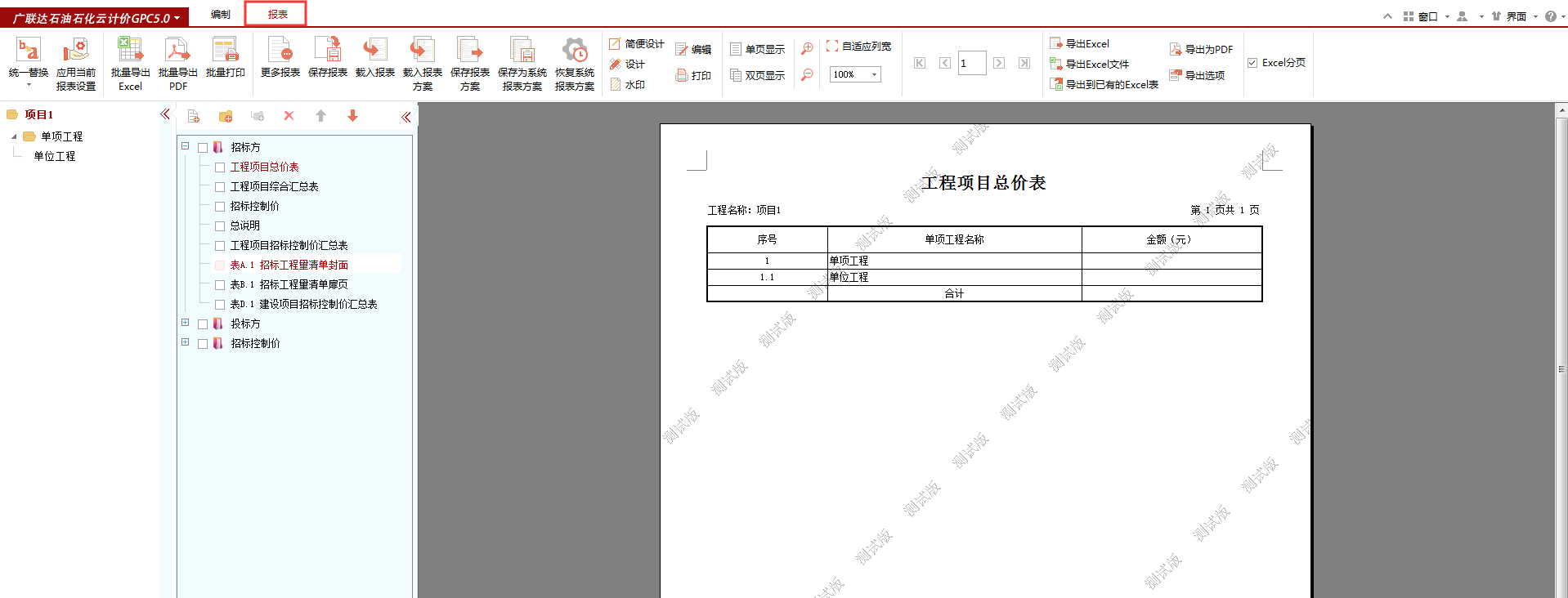Go to the last page arrow
The height and width of the screenshot is (598, 1568).
point(1024,63)
